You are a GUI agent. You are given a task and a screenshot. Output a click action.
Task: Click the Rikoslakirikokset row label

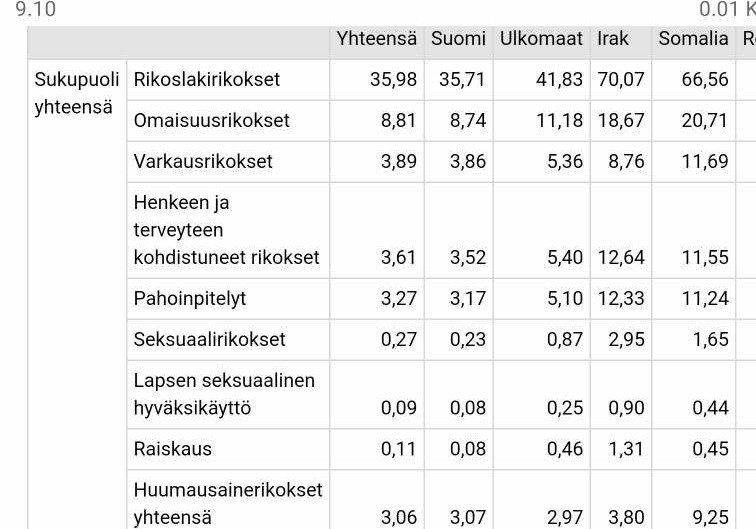[x=207, y=80]
